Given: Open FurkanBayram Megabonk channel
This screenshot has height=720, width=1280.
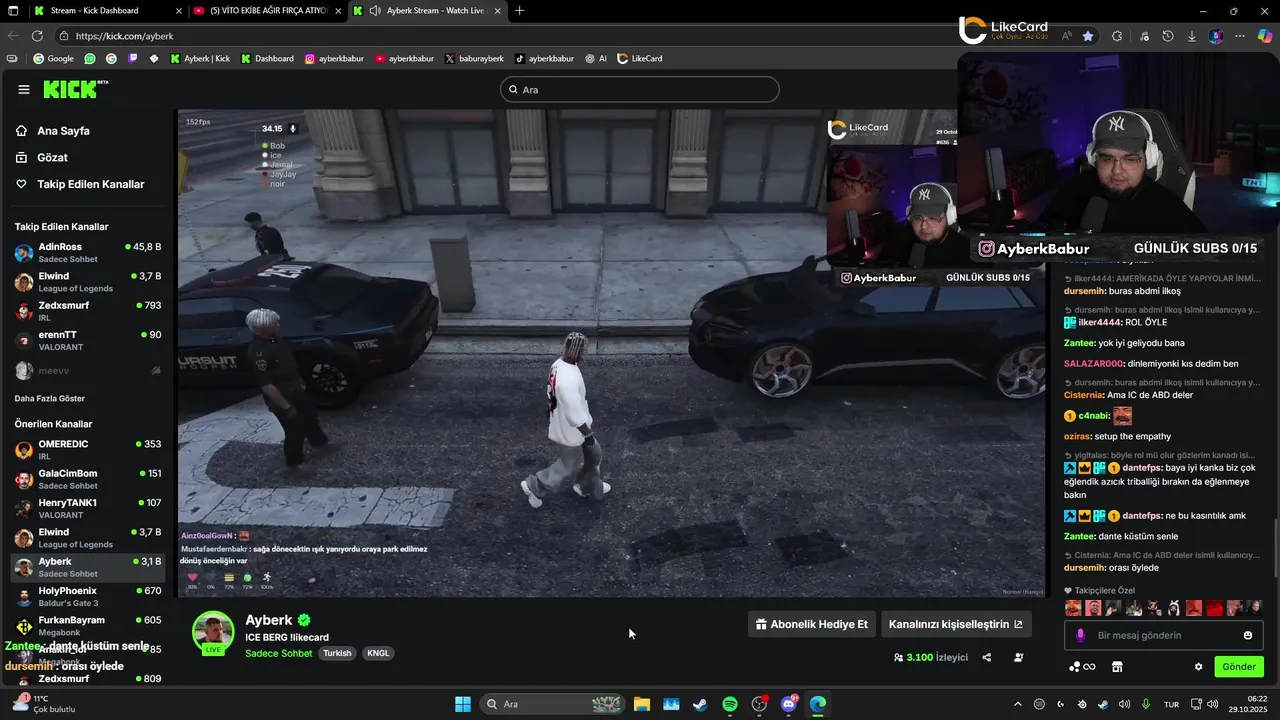Looking at the screenshot, I should [88, 626].
